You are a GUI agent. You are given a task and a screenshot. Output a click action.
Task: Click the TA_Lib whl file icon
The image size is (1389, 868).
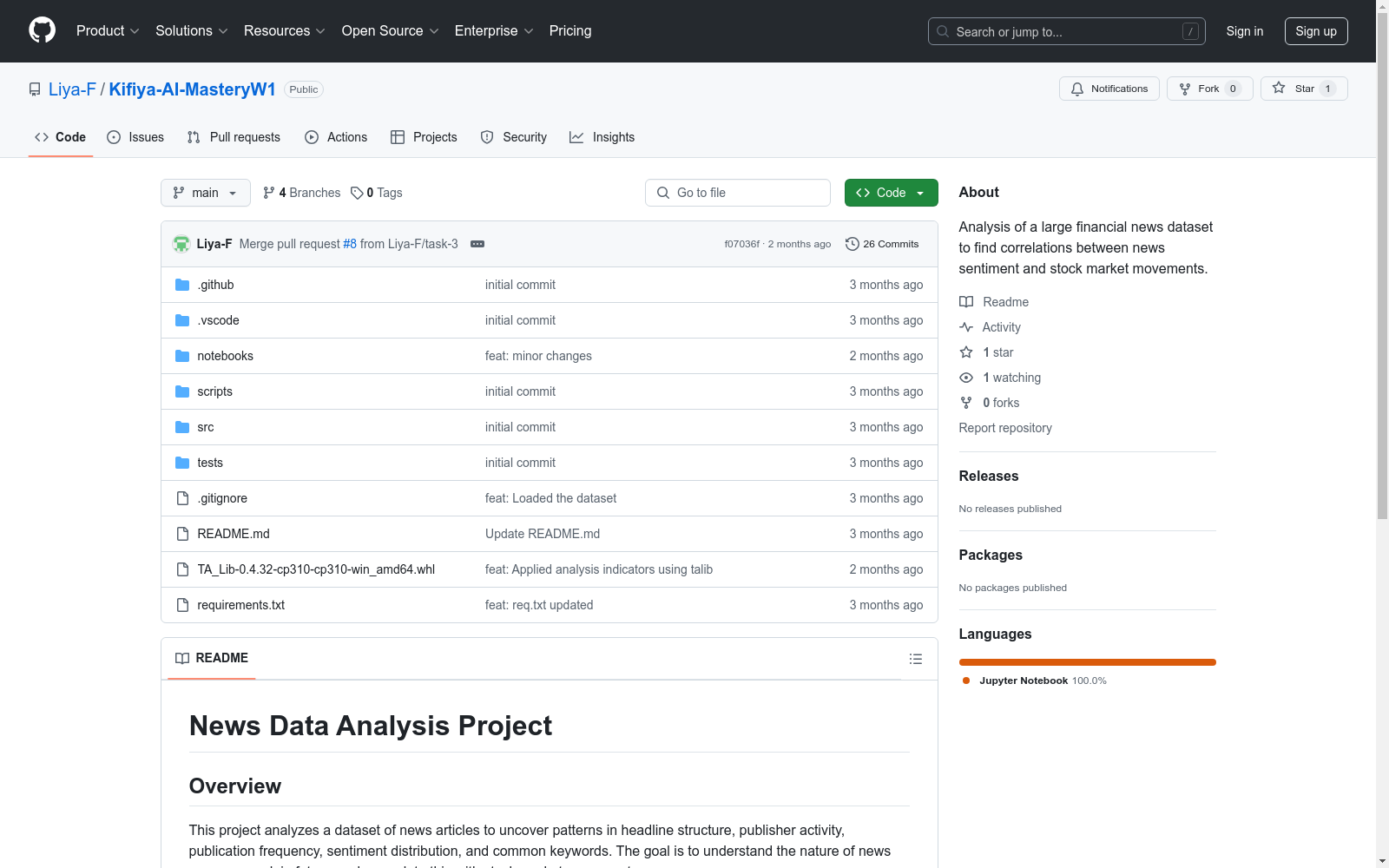[x=182, y=569]
